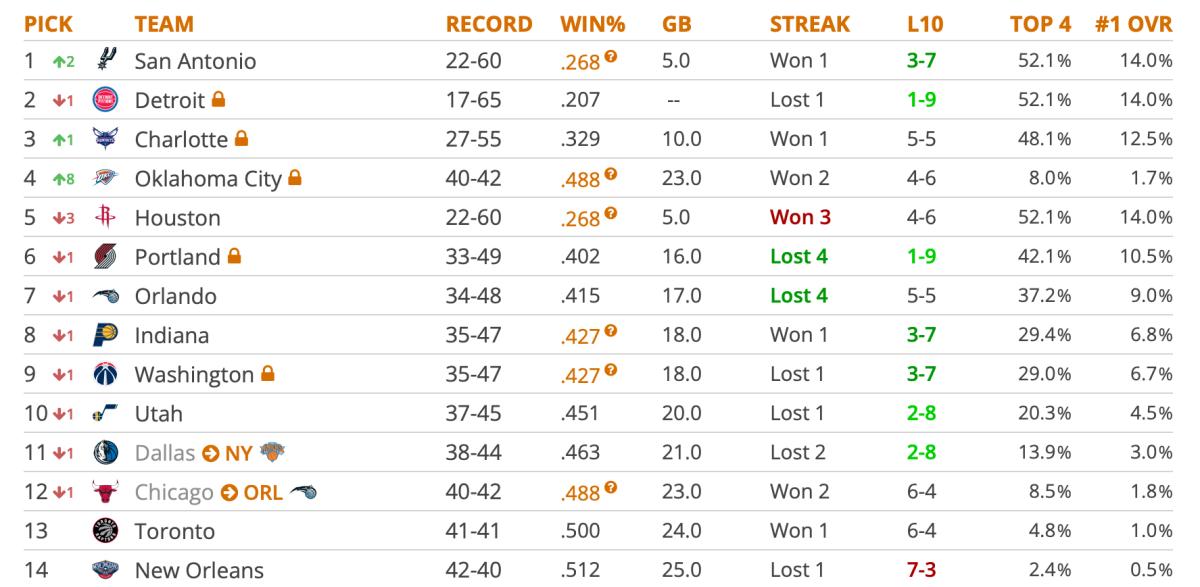The width and height of the screenshot is (1200, 587).
Task: Click the San Antonio Spurs logo
Action: tap(104, 61)
